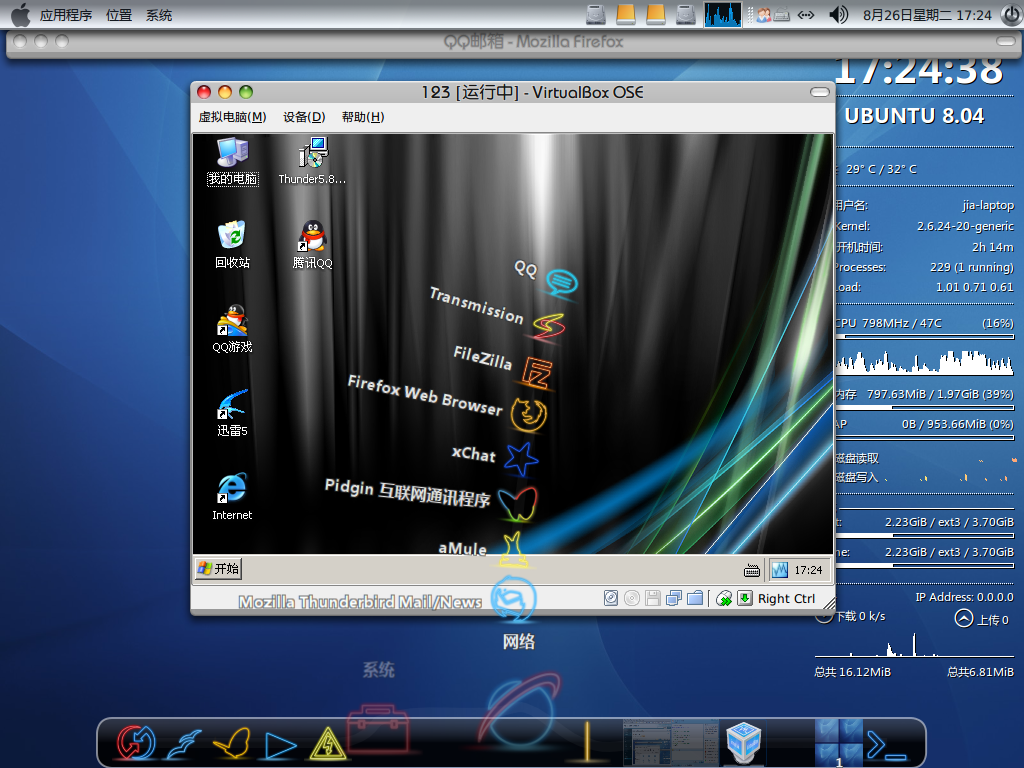This screenshot has width=1024, height=768.
Task: Click the blue graph tray icon beside guest clock
Action: point(780,570)
